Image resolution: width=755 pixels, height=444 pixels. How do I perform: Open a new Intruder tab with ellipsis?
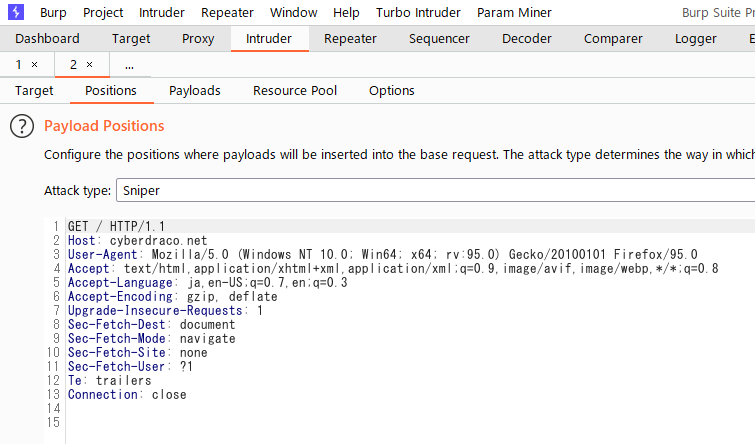point(129,64)
